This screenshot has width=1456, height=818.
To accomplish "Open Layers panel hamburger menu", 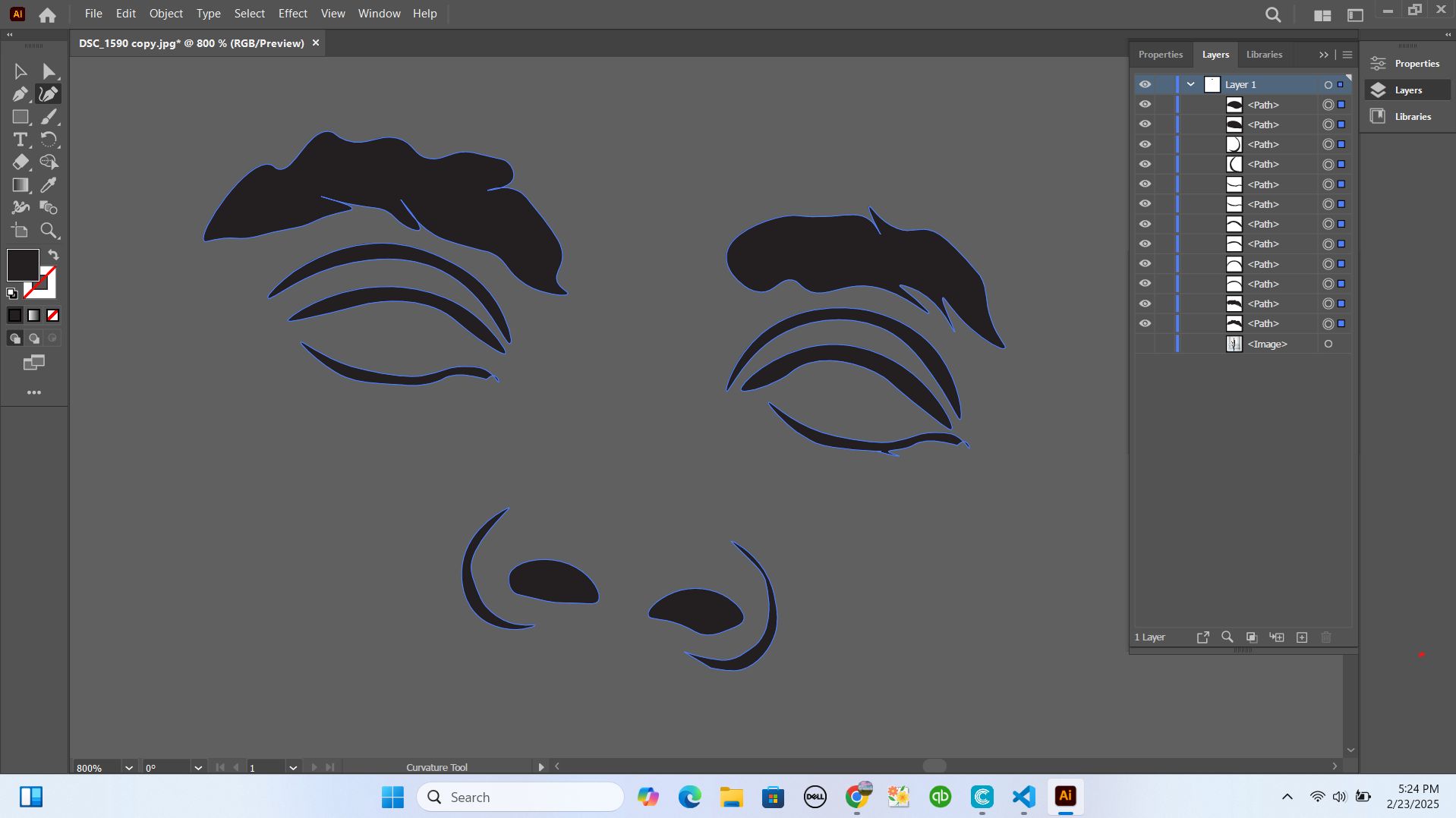I will pos(1347,55).
